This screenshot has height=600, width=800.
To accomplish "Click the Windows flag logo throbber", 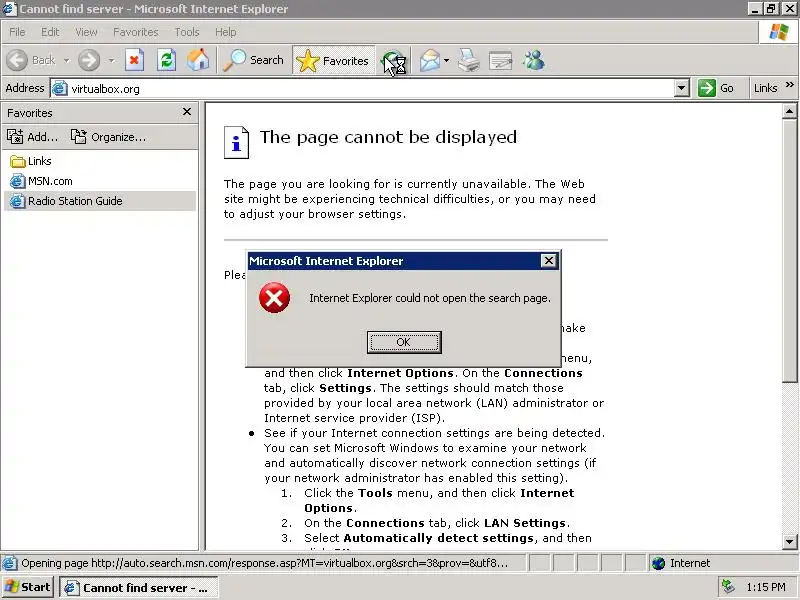I will (779, 32).
